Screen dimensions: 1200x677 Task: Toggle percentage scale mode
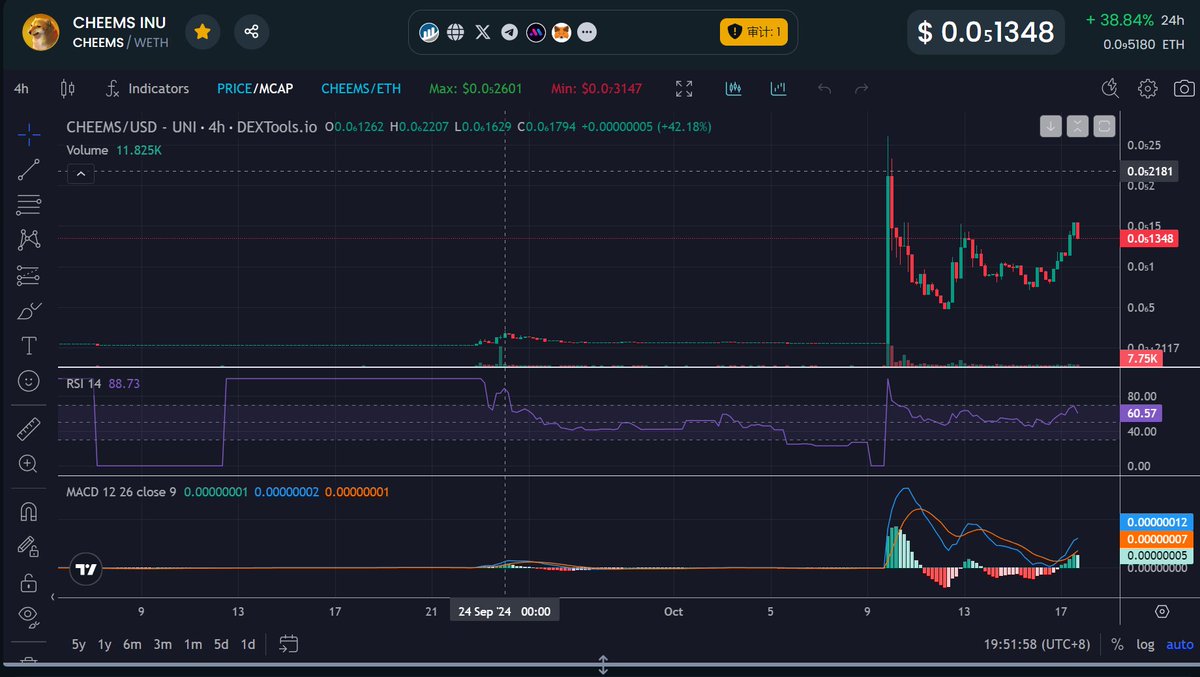tap(1117, 644)
